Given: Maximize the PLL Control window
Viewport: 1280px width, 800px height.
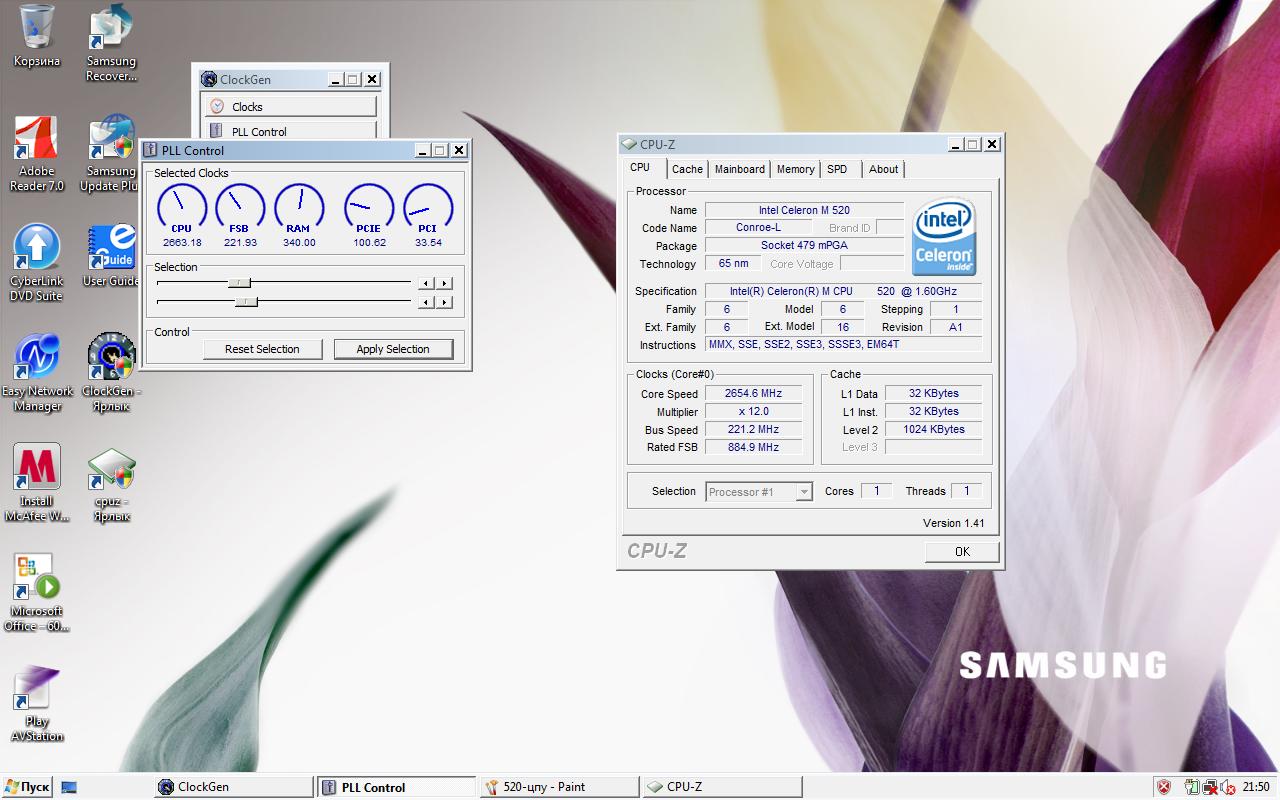Looking at the screenshot, I should [440, 150].
